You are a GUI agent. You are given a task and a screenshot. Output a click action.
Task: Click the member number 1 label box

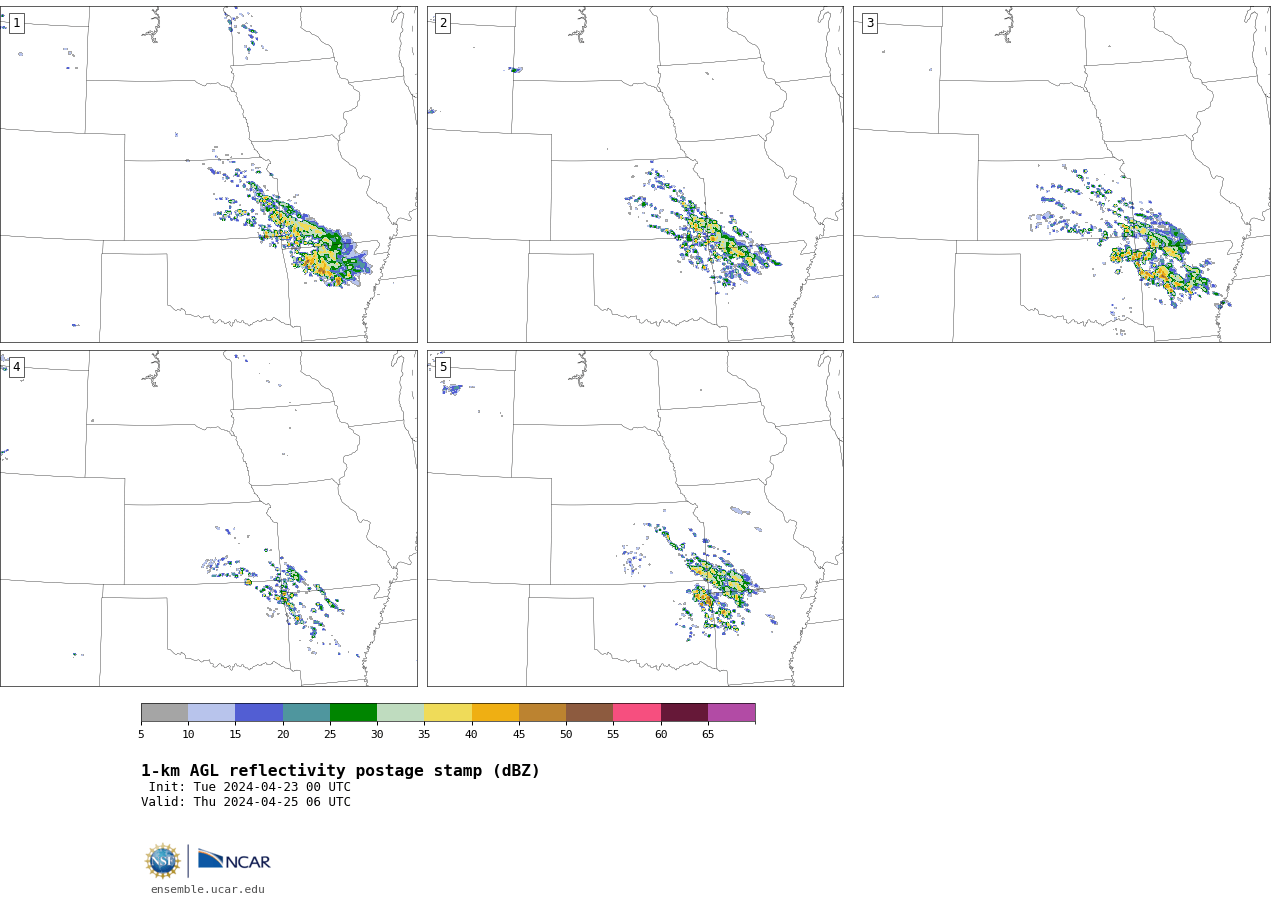pyautogui.click(x=16, y=23)
